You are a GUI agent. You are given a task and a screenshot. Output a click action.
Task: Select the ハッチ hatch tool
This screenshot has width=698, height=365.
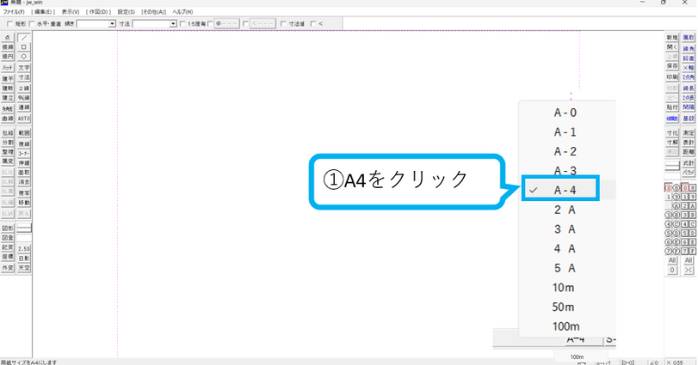coord(8,68)
